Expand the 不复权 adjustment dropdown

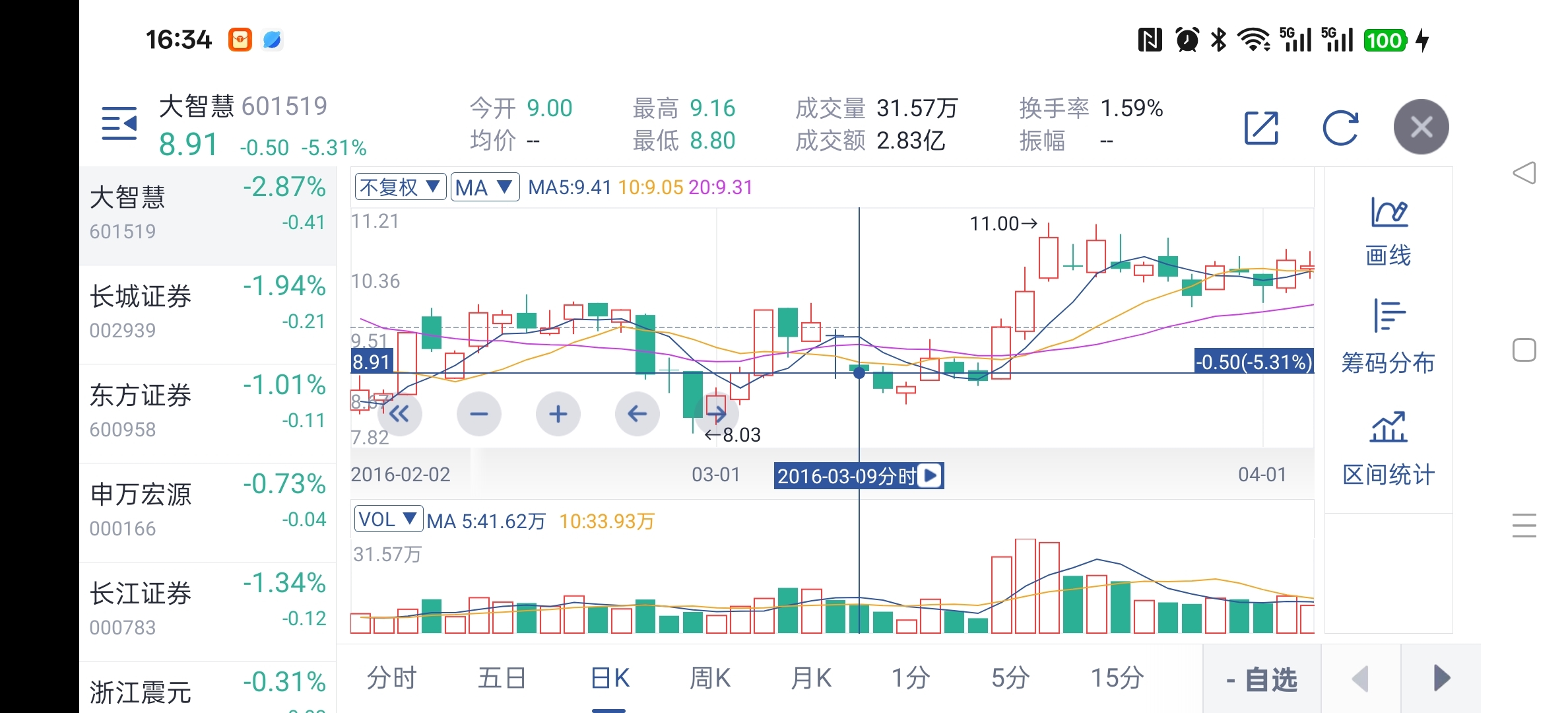pyautogui.click(x=401, y=187)
